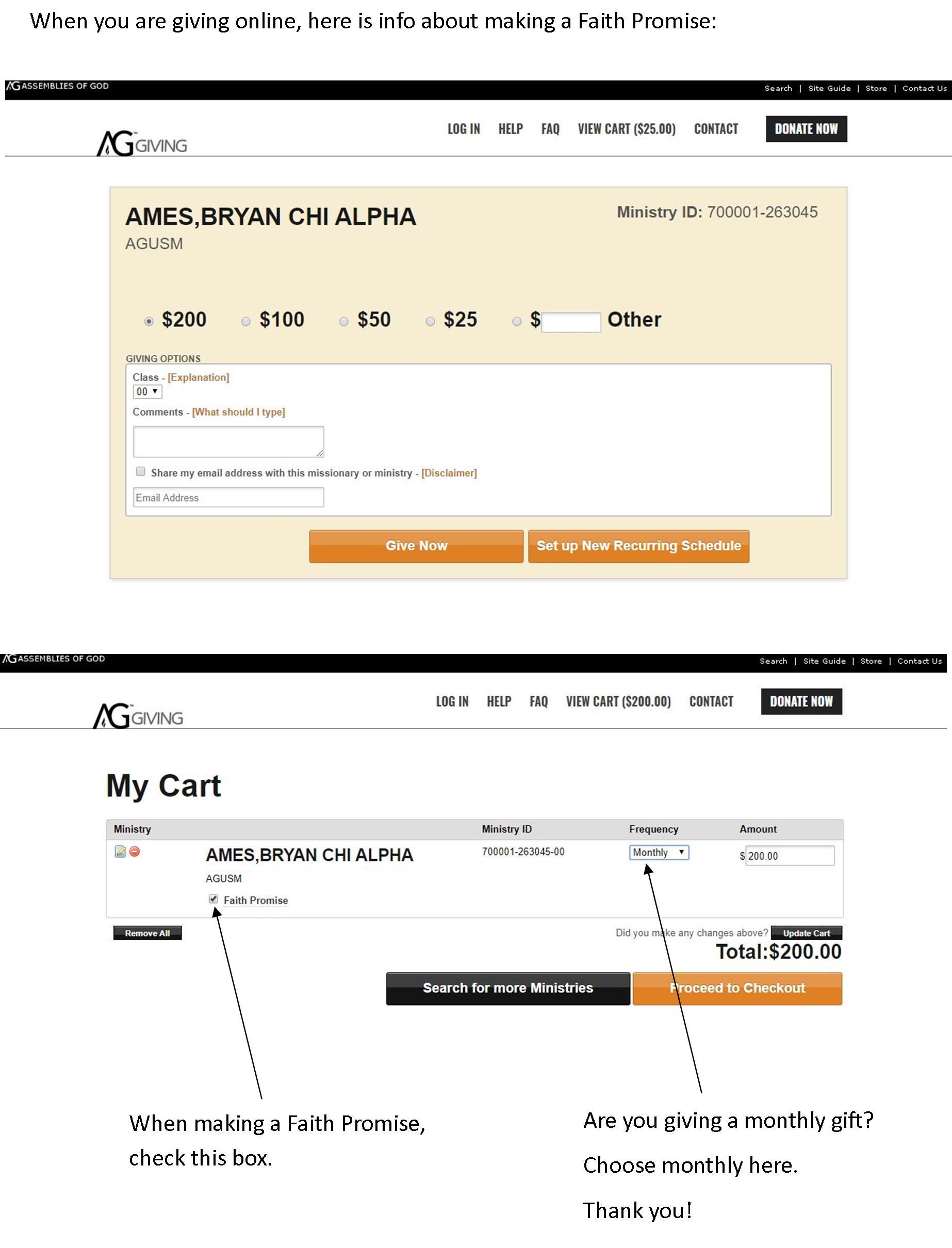Click the Email Address input field
Image resolution: width=952 pixels, height=1248 pixels.
pos(228,497)
